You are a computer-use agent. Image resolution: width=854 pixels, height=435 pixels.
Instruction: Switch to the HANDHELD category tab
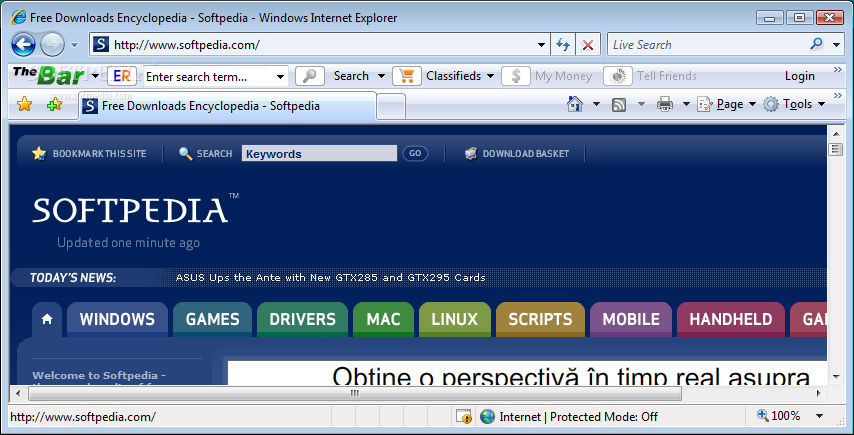[x=731, y=319]
